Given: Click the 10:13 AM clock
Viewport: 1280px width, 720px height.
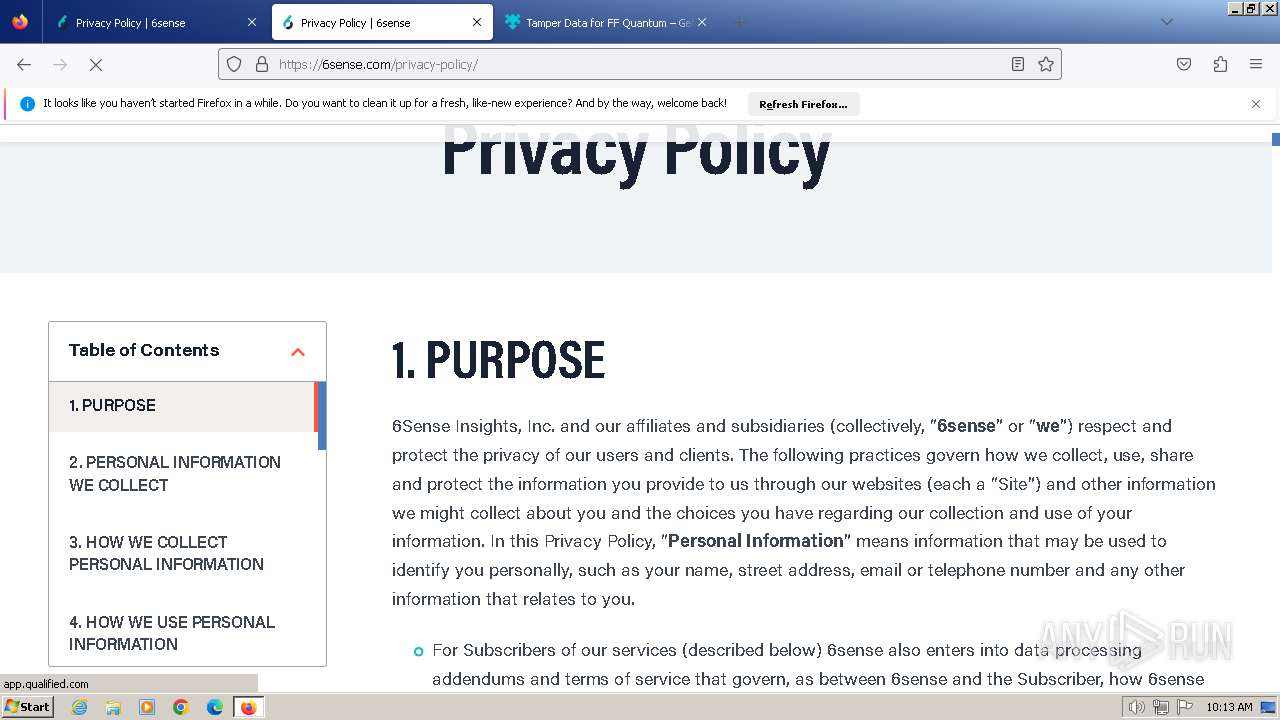Looking at the screenshot, I should [1229, 707].
